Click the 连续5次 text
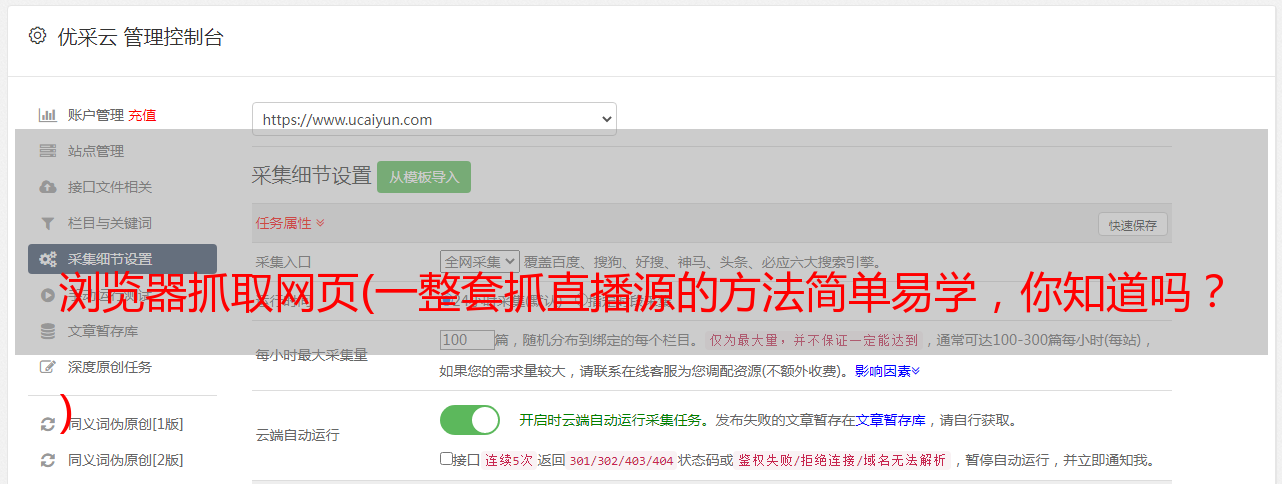This screenshot has height=484, width=1282. coord(508,461)
